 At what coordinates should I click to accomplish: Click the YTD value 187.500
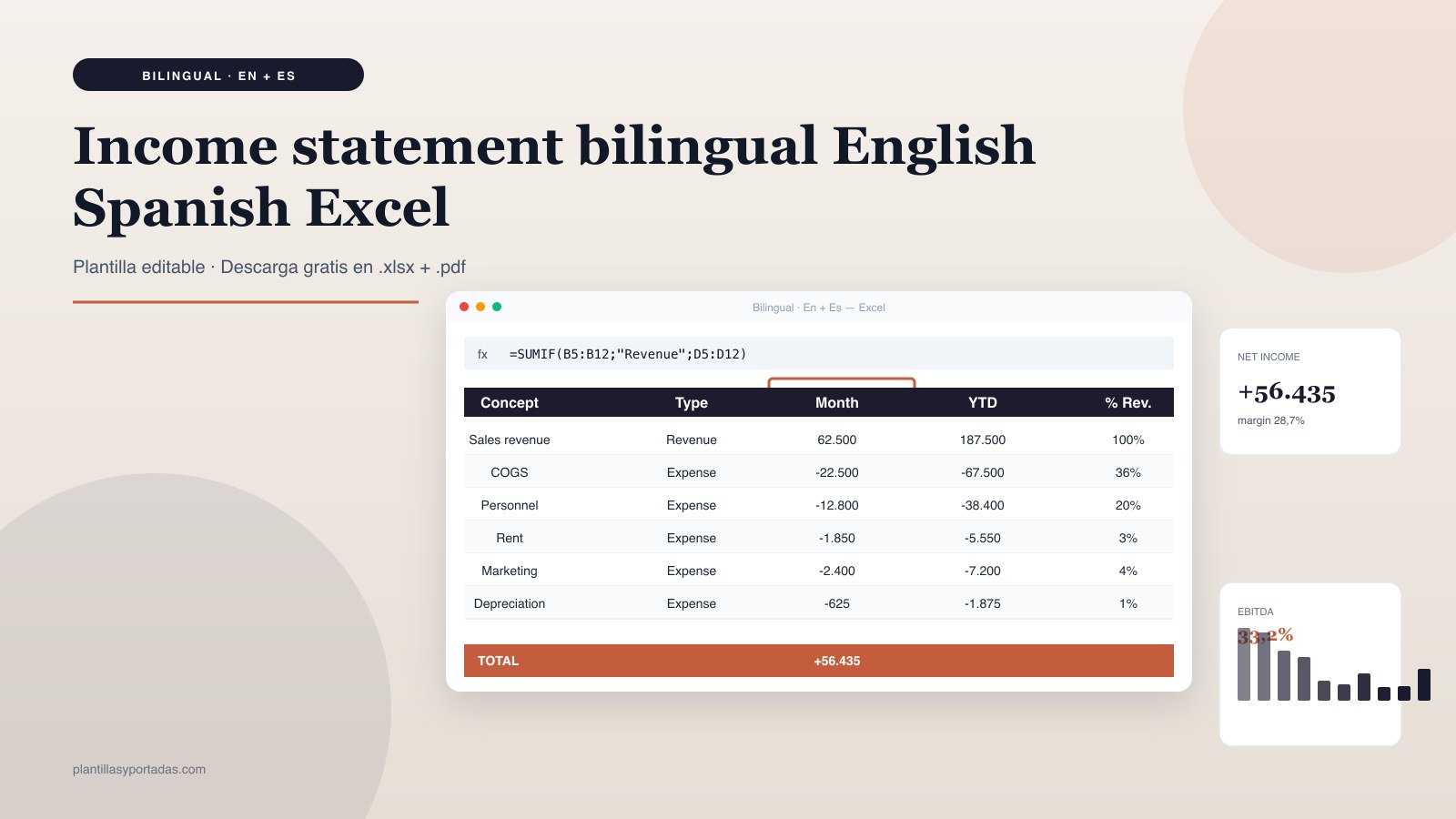(983, 440)
